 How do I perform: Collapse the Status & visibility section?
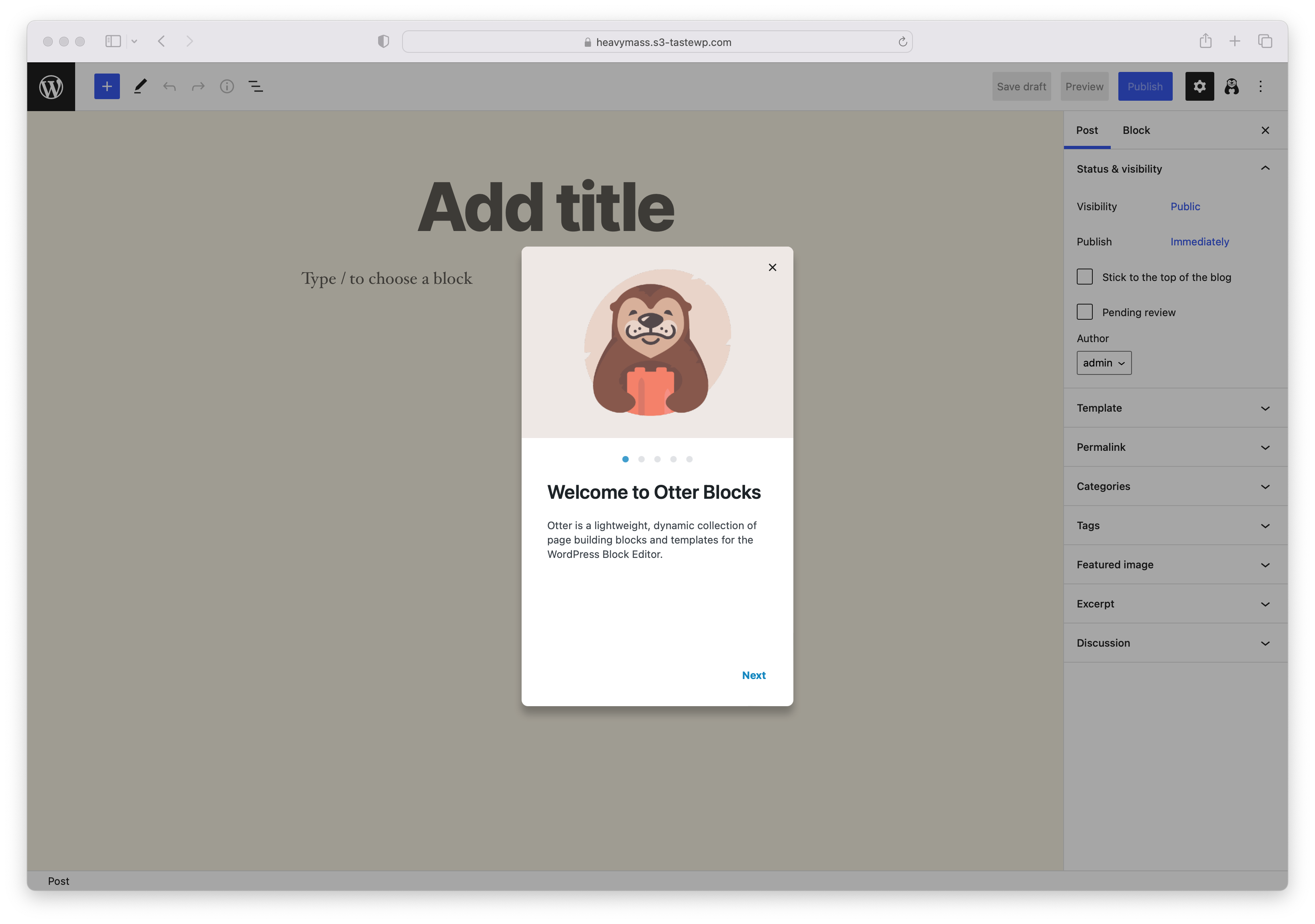1265,168
